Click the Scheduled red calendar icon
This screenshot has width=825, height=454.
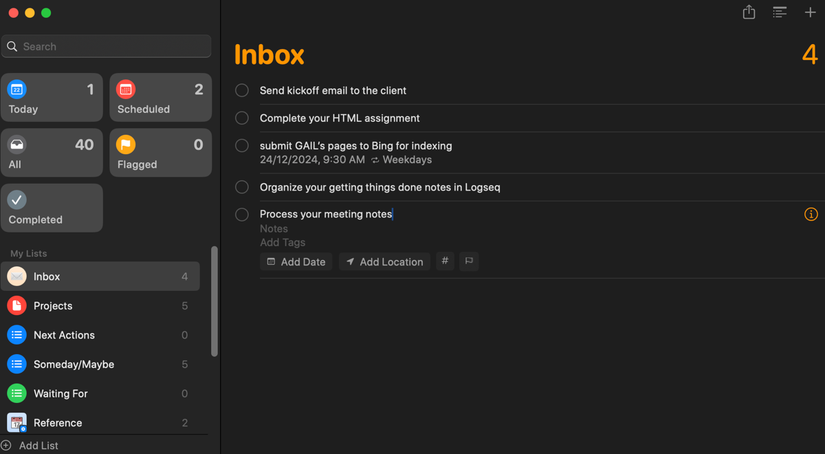pyautogui.click(x=126, y=89)
